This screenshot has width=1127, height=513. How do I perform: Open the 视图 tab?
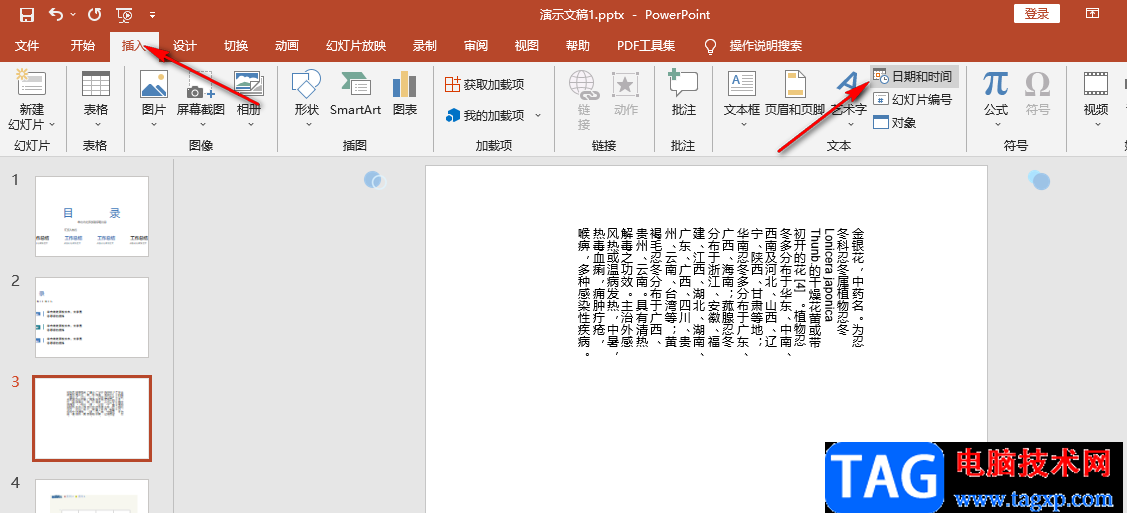point(527,46)
